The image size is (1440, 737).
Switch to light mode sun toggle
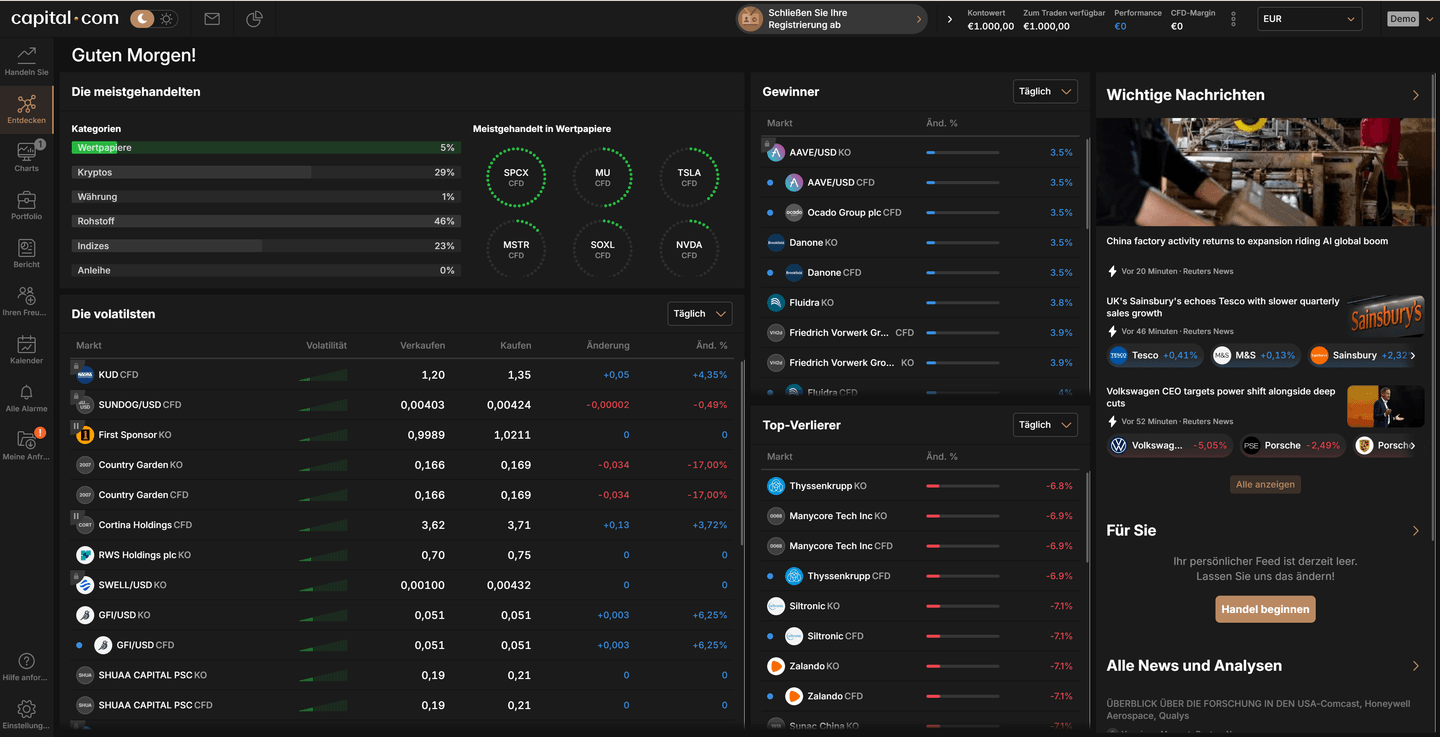pos(167,18)
